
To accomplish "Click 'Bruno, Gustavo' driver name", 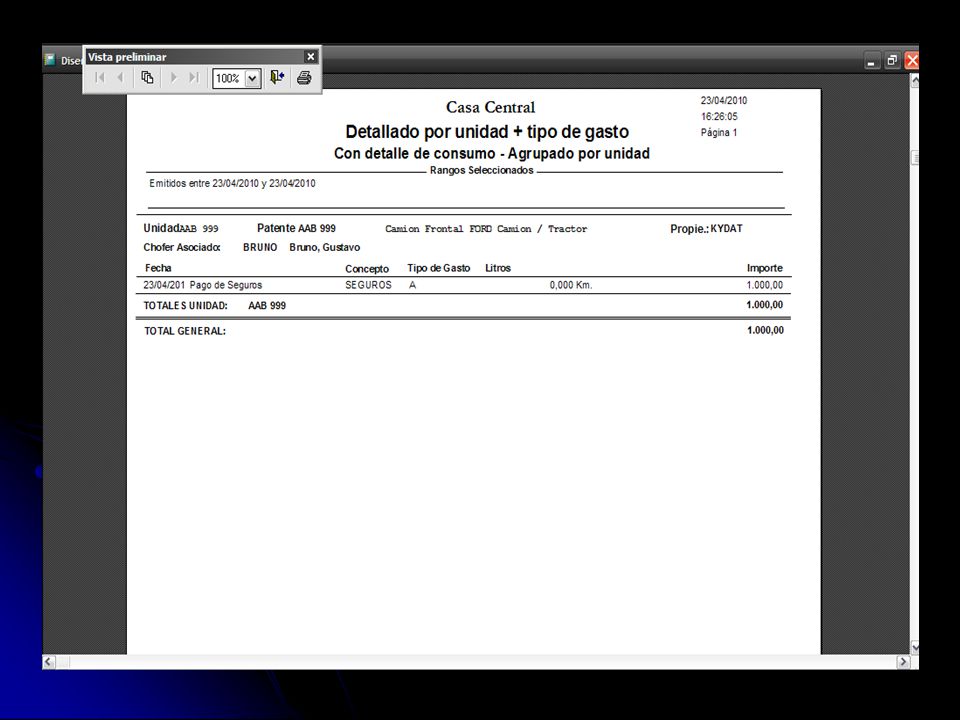I will coord(324,247).
